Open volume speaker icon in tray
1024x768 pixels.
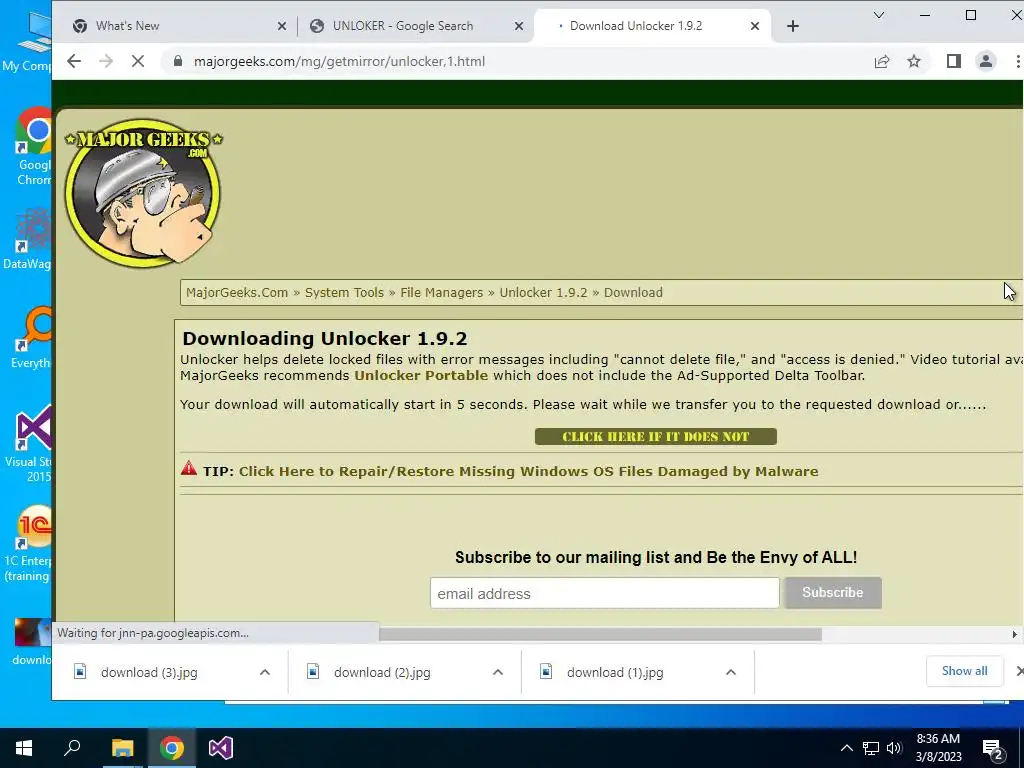(894, 748)
